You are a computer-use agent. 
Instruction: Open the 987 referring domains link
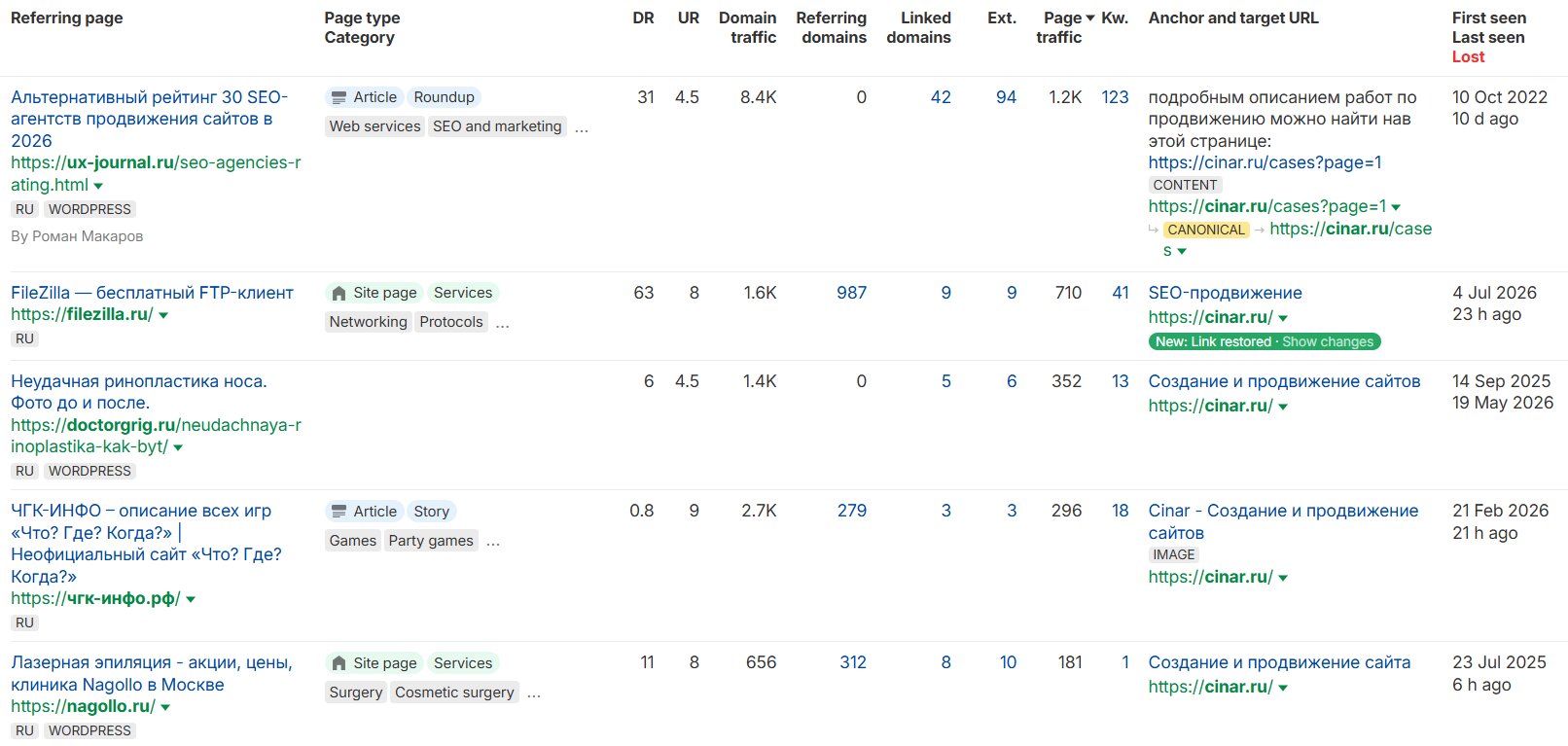[x=851, y=293]
